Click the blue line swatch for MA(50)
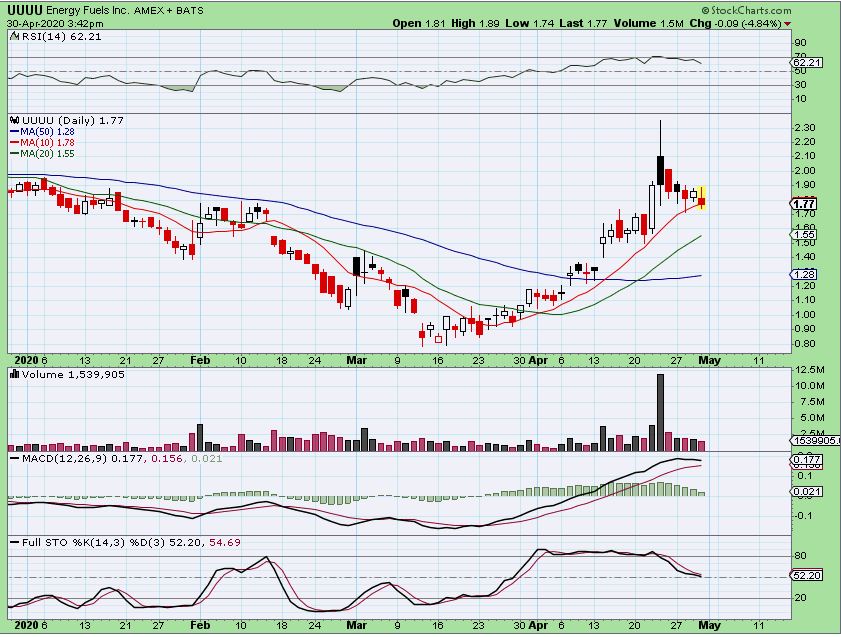Viewport: 841px width, 637px height. 15,131
